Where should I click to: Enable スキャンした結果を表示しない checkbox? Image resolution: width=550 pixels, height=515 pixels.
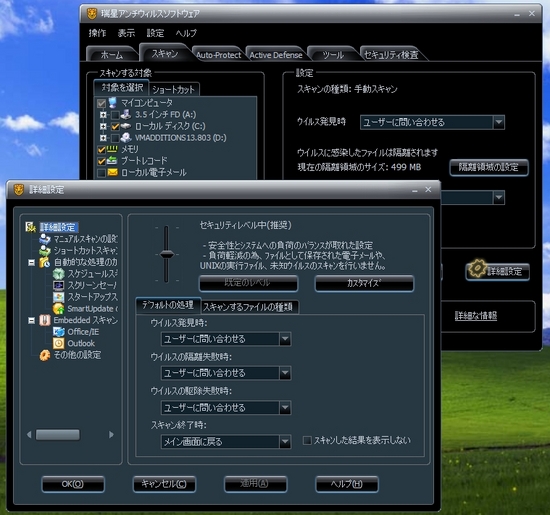tap(307, 440)
